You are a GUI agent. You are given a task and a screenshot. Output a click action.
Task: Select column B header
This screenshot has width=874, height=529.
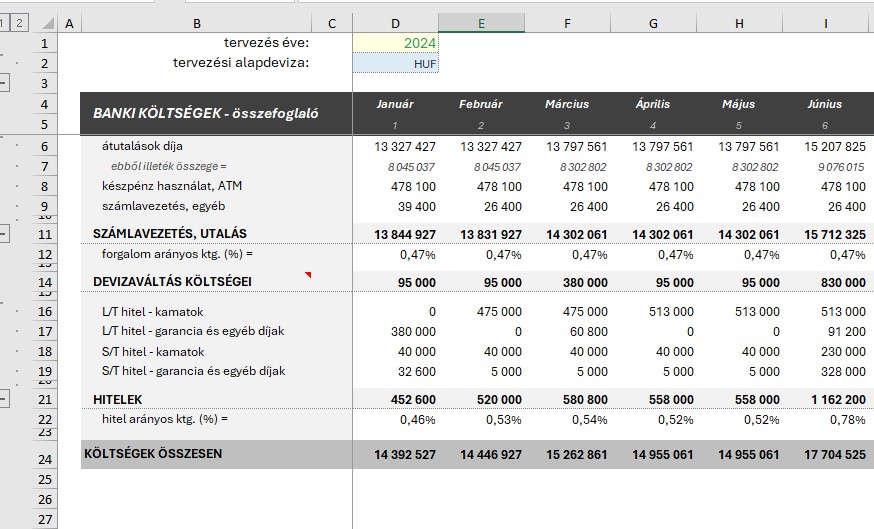(x=196, y=23)
